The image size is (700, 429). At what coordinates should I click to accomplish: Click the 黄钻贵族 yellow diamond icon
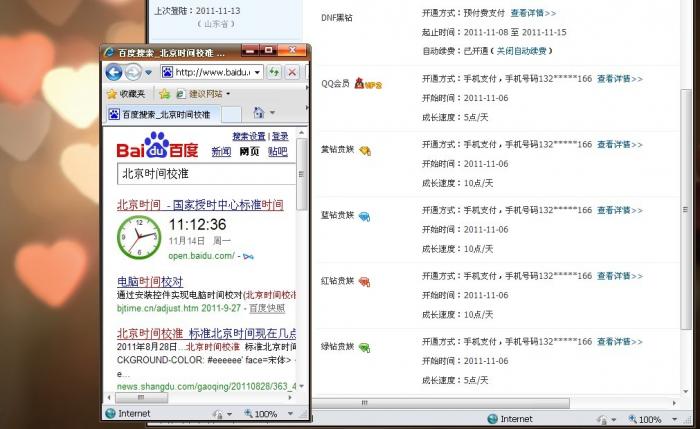365,151
